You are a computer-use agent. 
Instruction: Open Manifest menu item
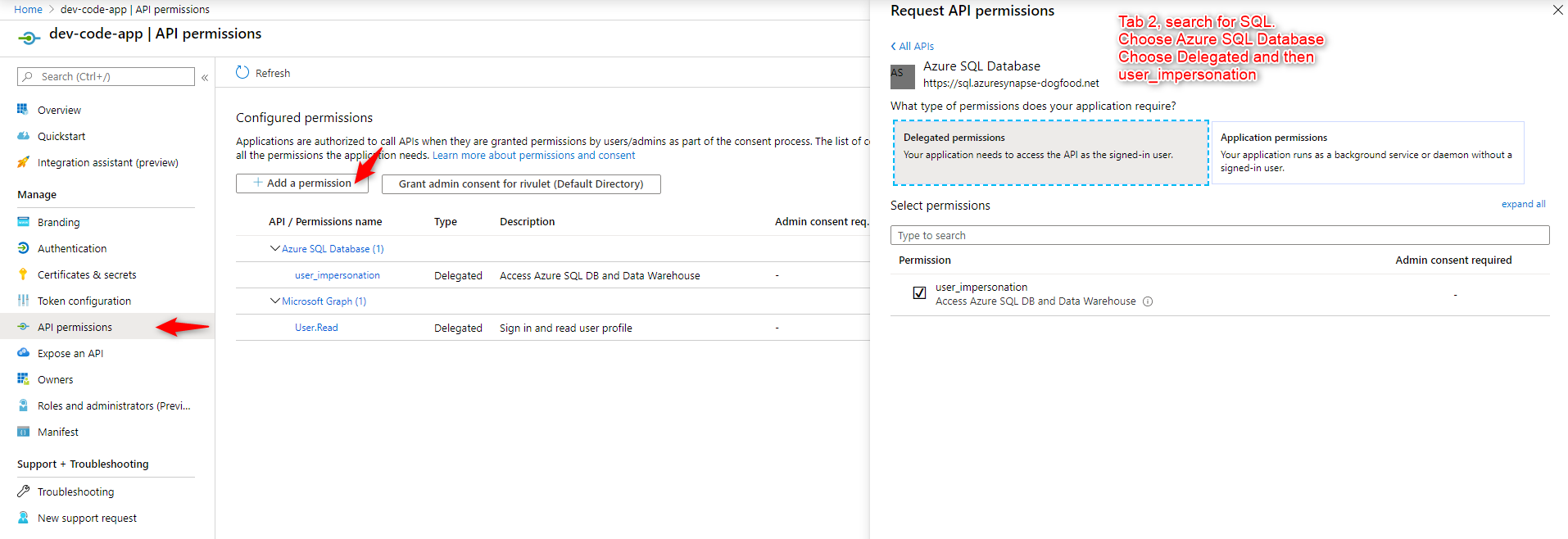coord(58,432)
